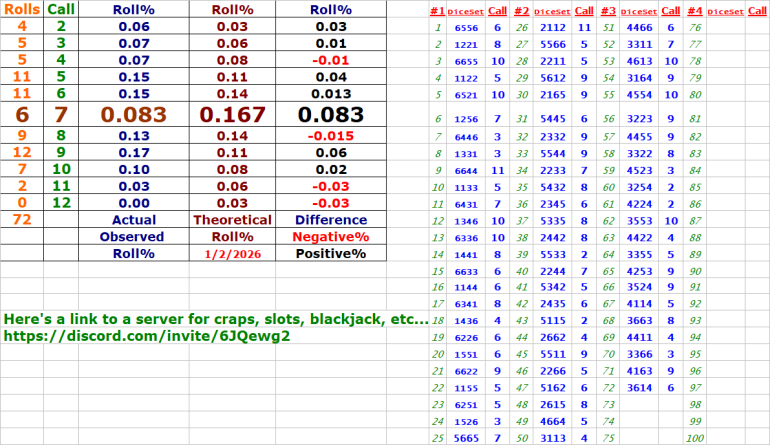Select roll number 100 cell
Image resolution: width=770 pixels, height=445 pixels.
coord(696,438)
